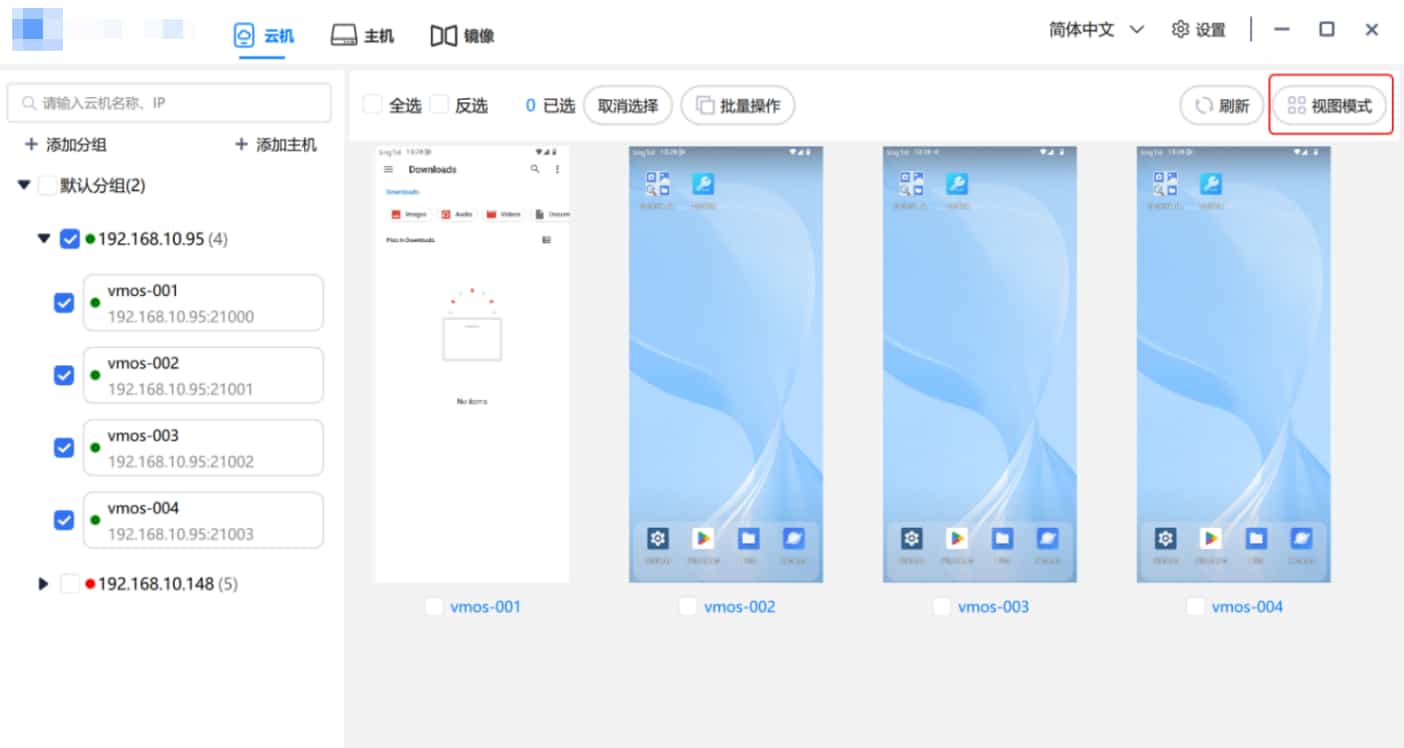Click the search icon in vmos-001 Downloads
Image resolution: width=1404 pixels, height=748 pixels.
[535, 170]
